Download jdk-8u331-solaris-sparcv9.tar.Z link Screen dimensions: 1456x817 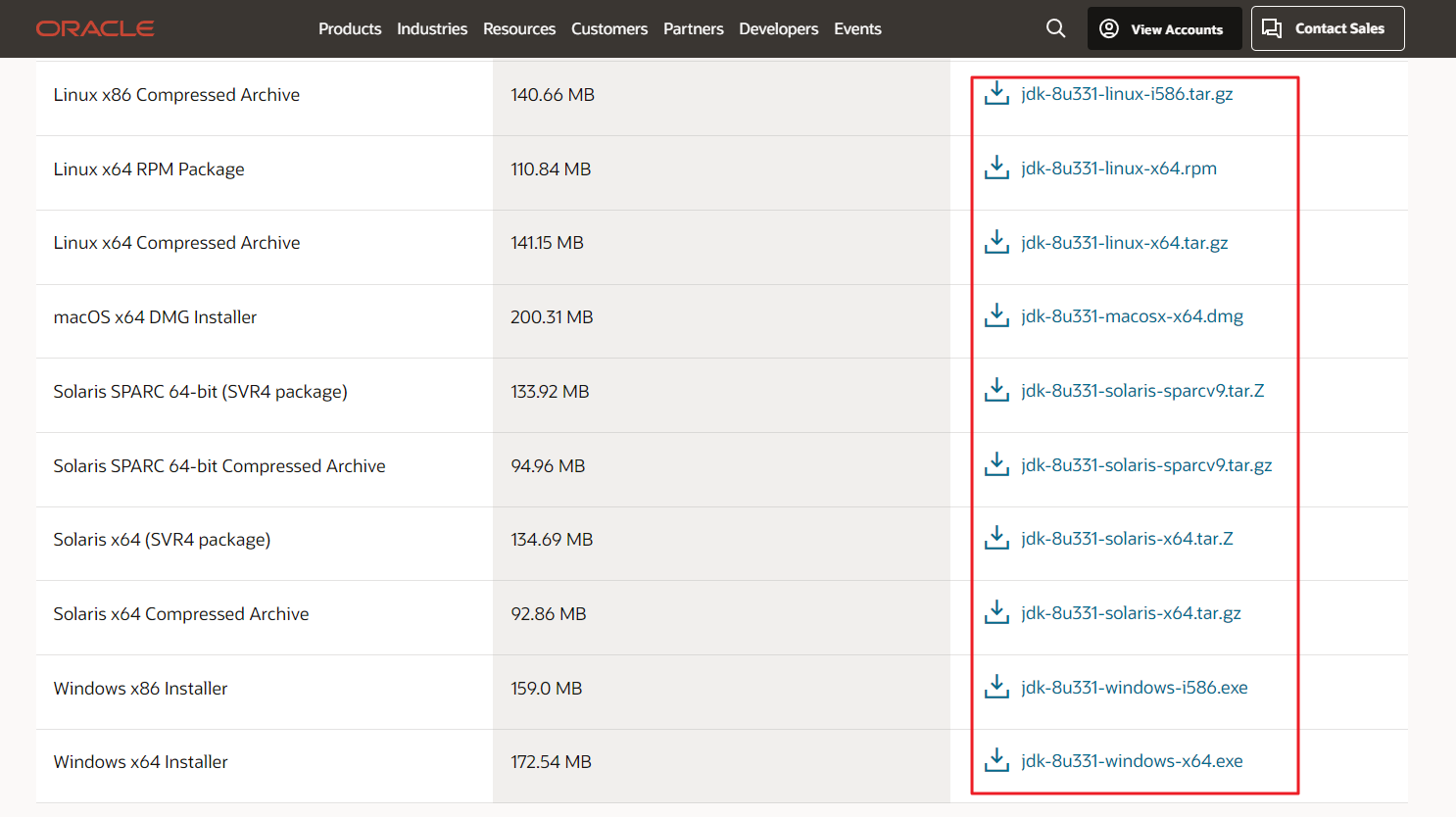[1142, 391]
